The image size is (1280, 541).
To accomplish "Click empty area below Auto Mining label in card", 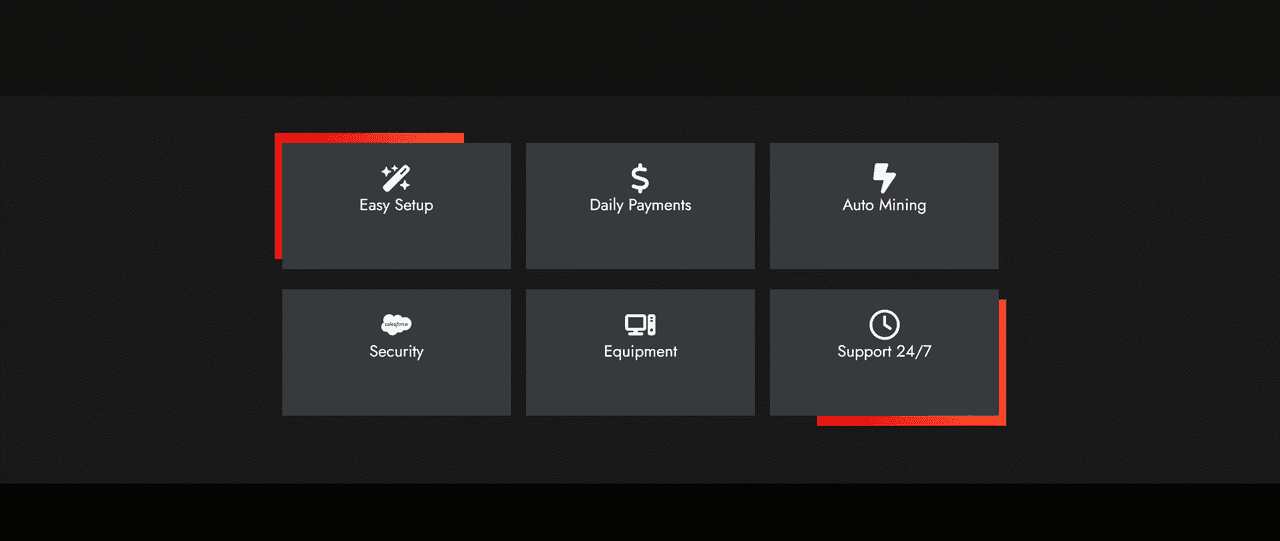I will pyautogui.click(x=884, y=242).
